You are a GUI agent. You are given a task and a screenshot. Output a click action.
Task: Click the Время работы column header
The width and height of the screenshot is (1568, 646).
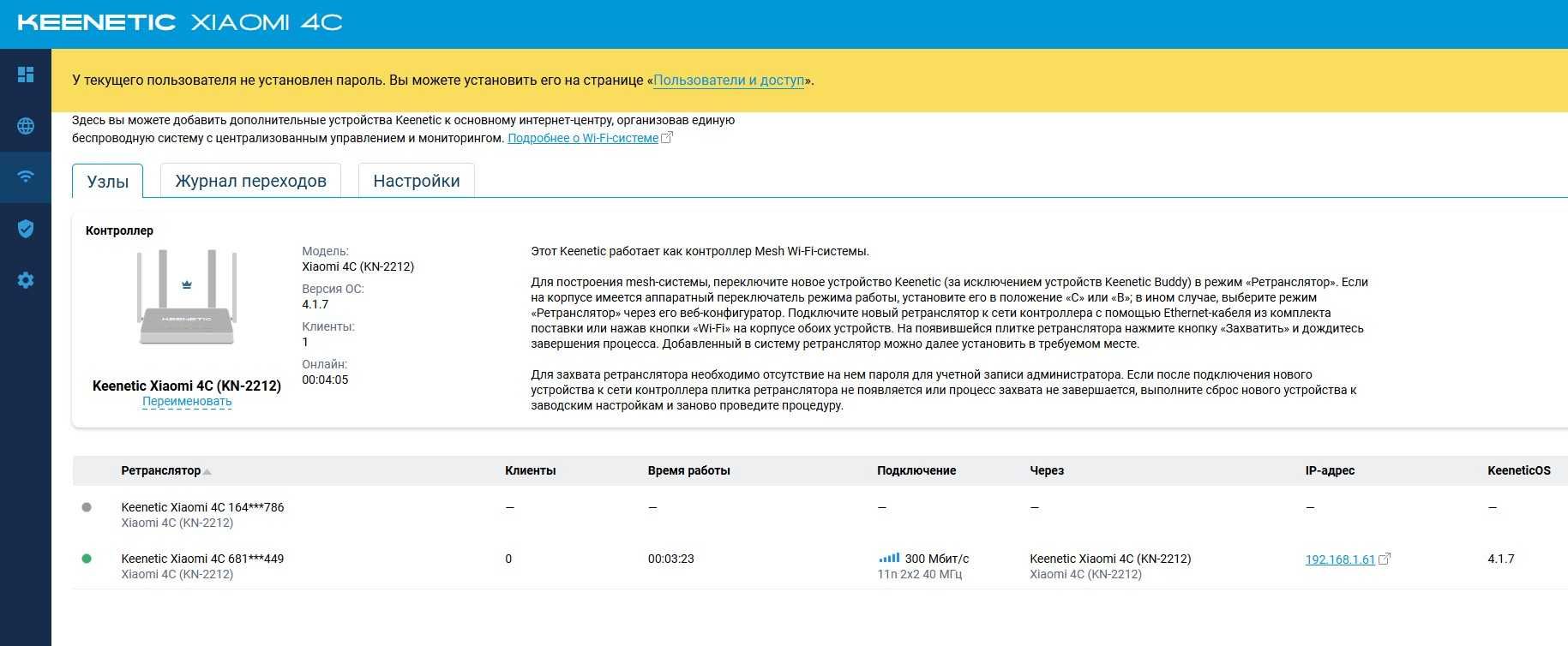(689, 470)
